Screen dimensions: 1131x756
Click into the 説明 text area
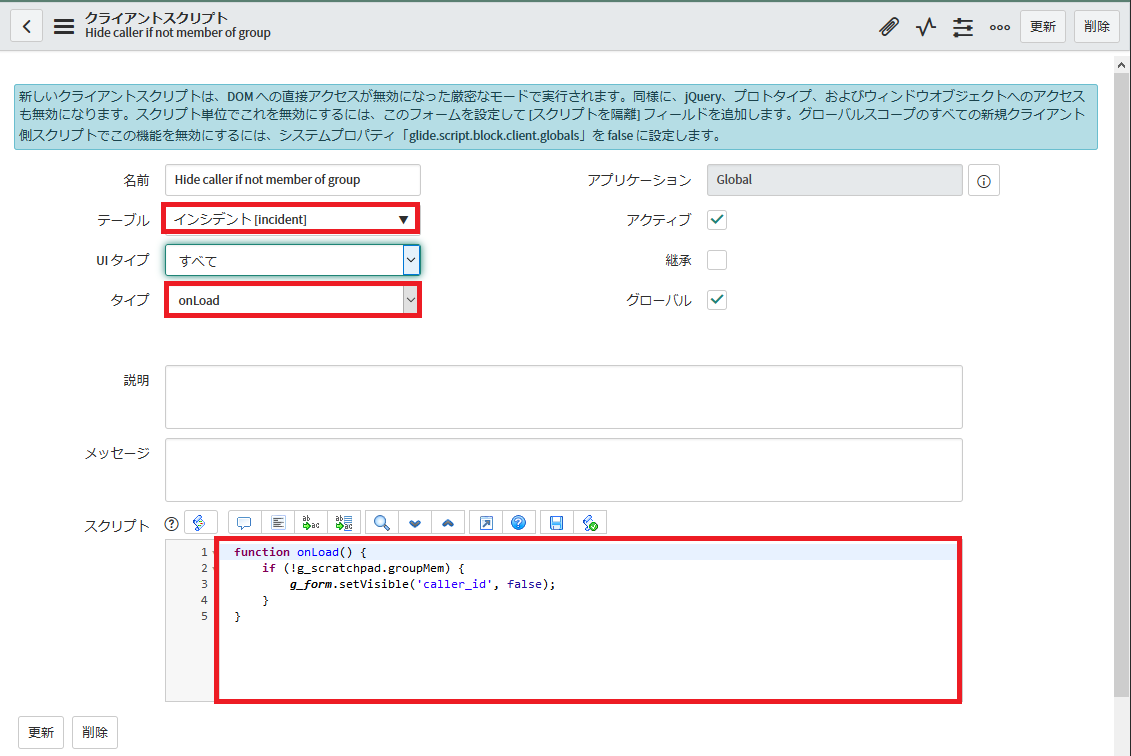click(x=563, y=397)
